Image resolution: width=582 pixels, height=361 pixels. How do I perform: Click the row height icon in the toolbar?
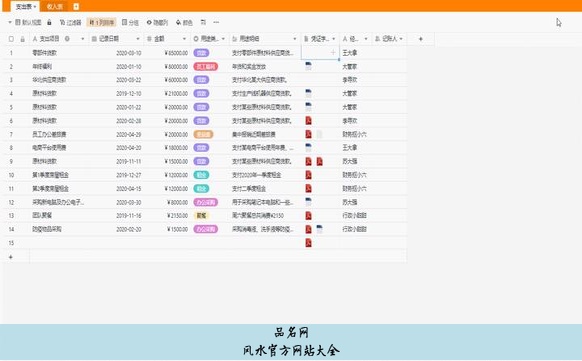point(203,23)
